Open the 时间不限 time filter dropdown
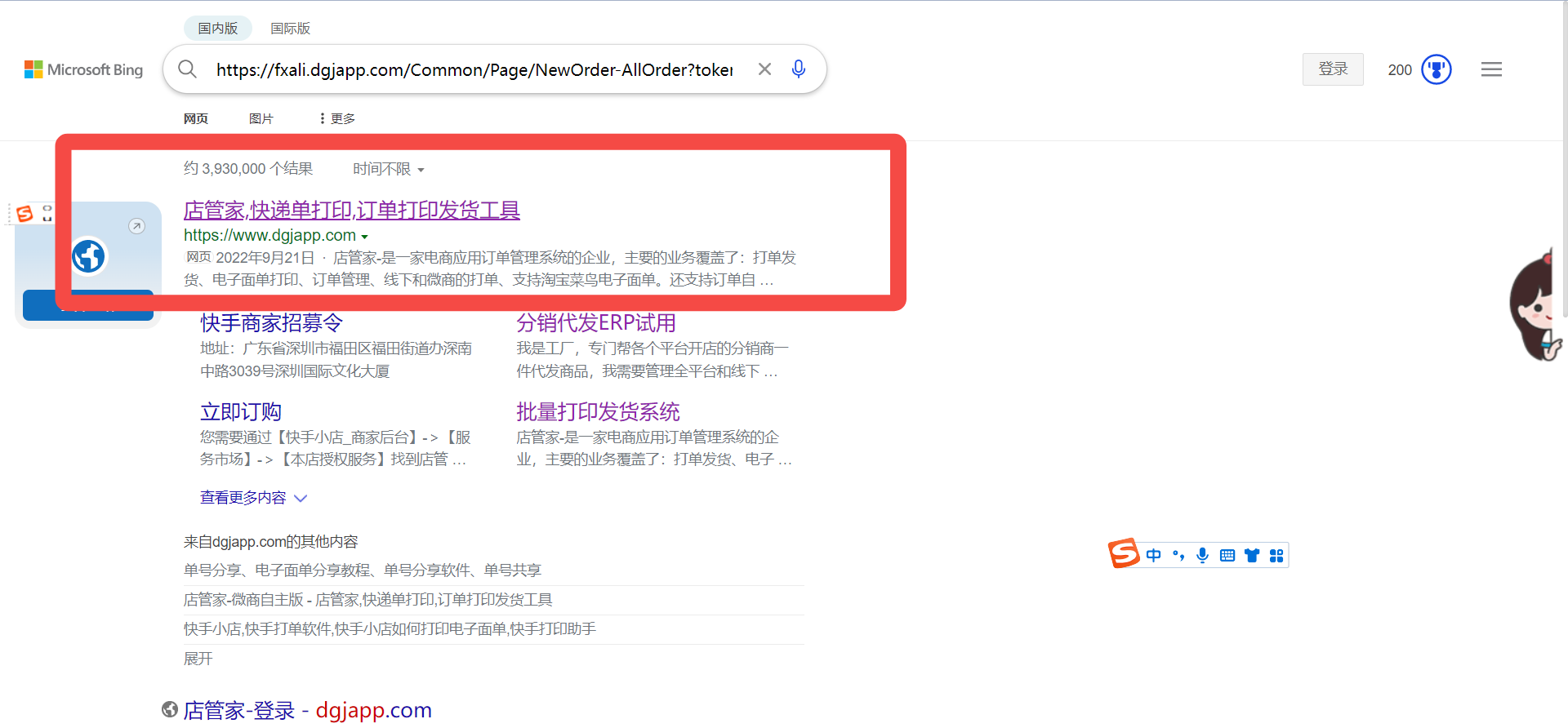The width and height of the screenshot is (1568, 728). coord(388,169)
